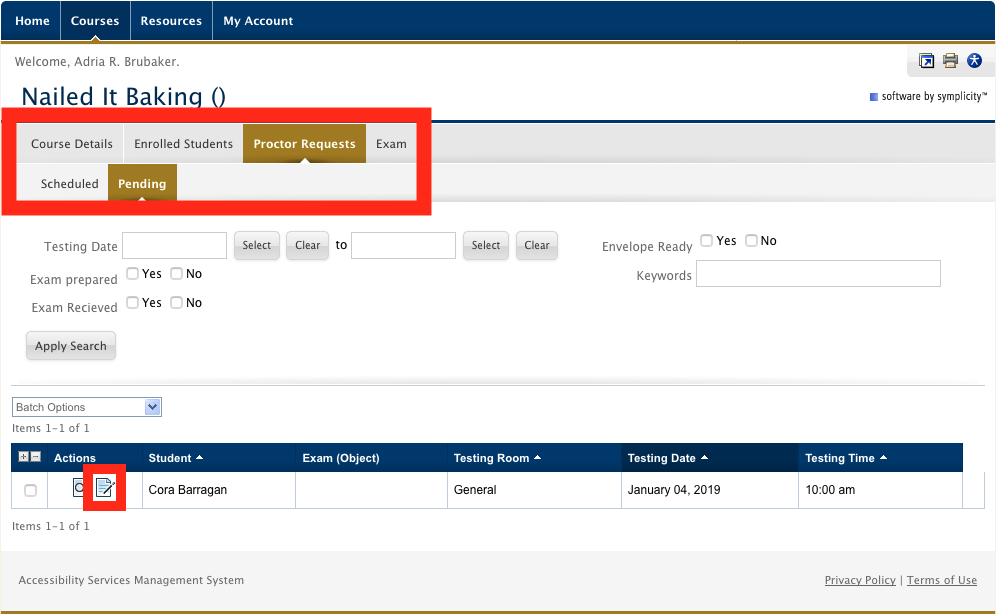Sort by Student column
The image size is (996, 614).
175,458
